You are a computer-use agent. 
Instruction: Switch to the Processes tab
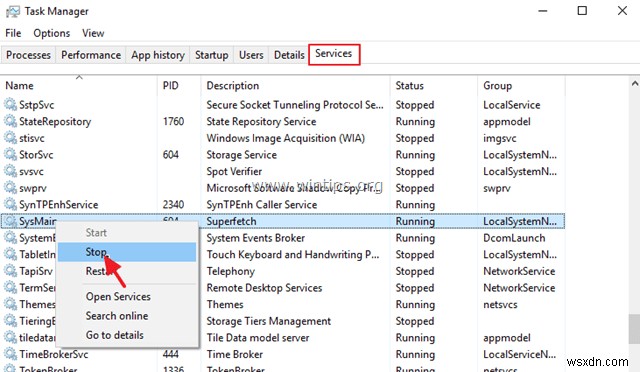[28, 55]
